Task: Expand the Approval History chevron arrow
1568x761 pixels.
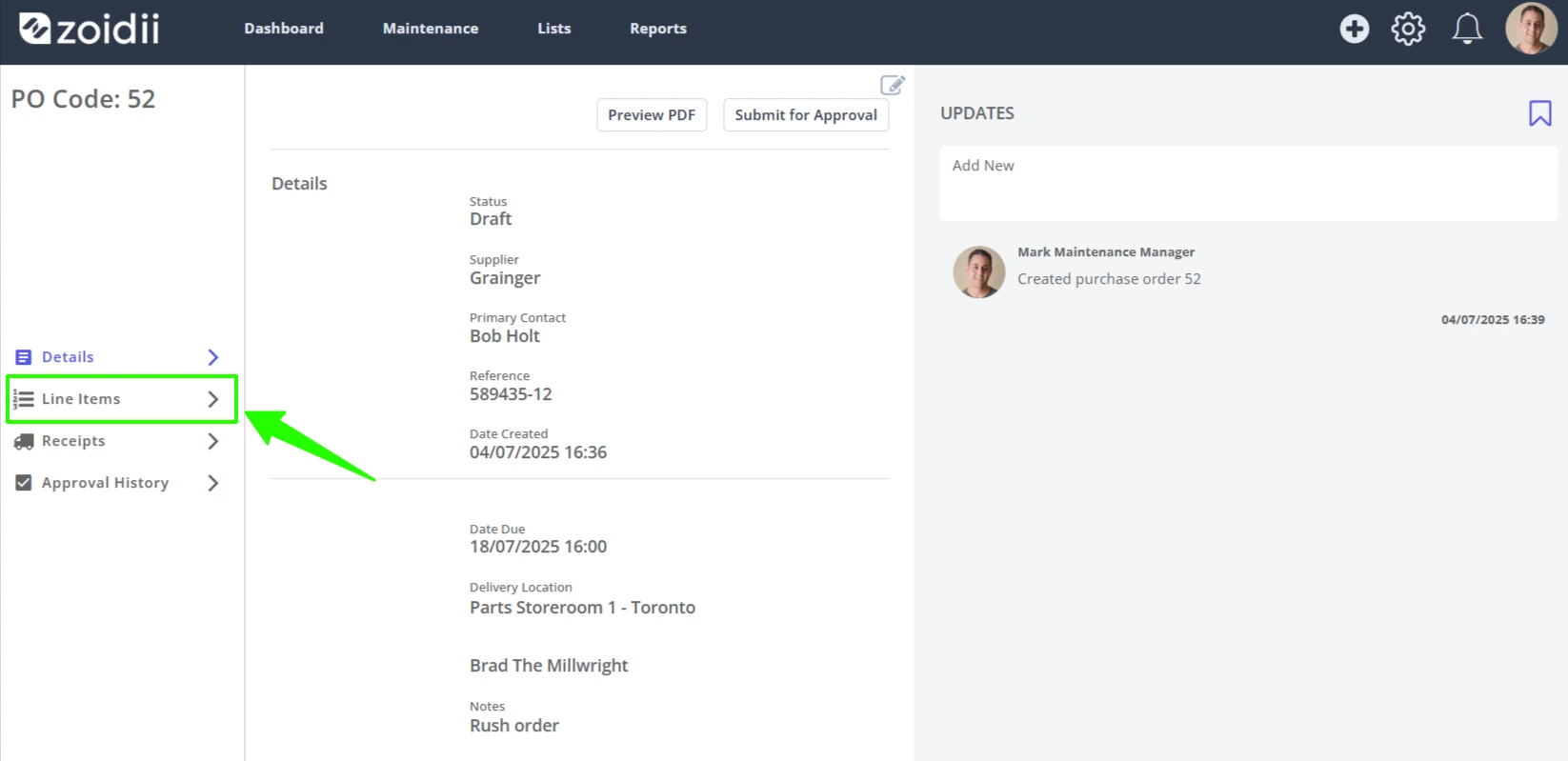Action: [x=213, y=483]
